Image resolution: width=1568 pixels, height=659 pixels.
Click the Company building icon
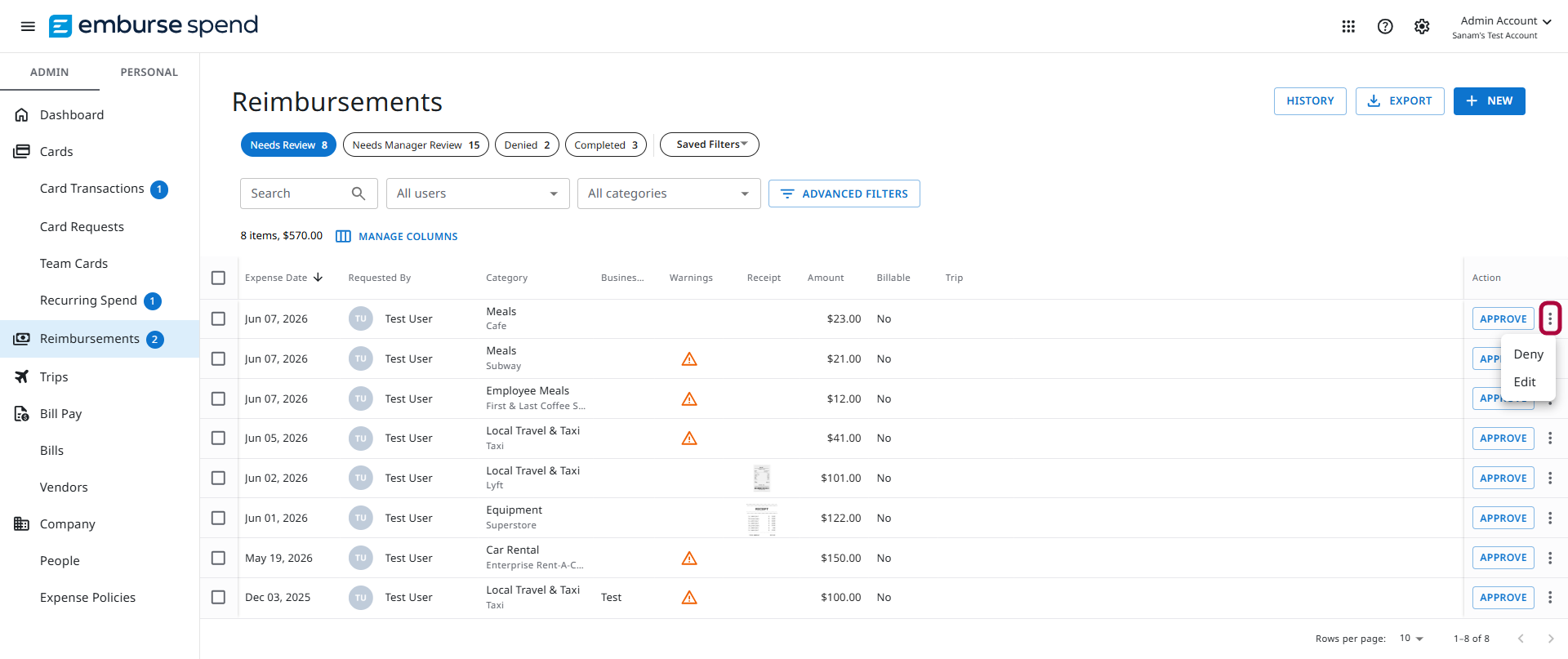pyautogui.click(x=22, y=524)
